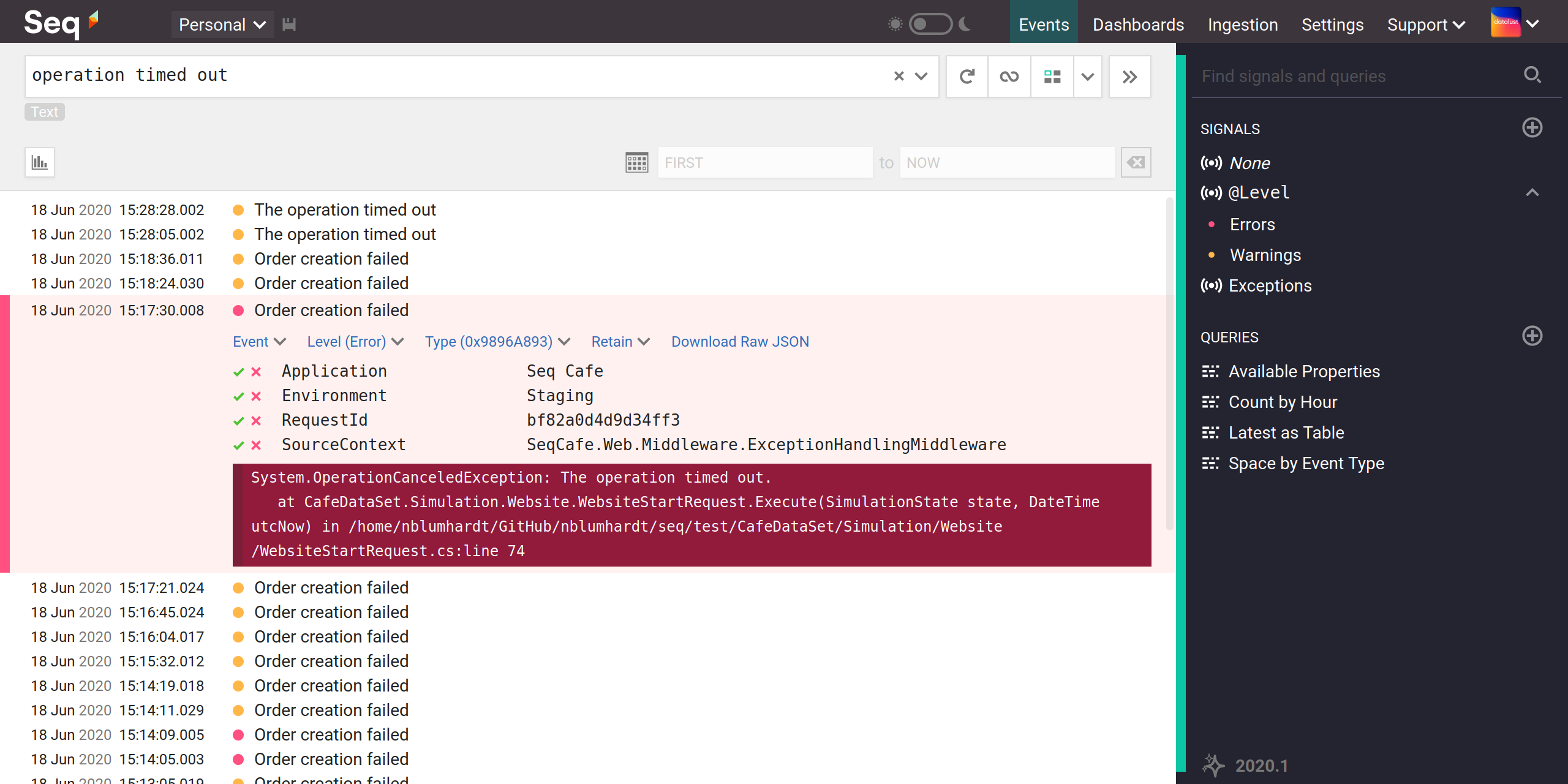
Task: Add a new signal with the plus icon
Action: (1532, 128)
